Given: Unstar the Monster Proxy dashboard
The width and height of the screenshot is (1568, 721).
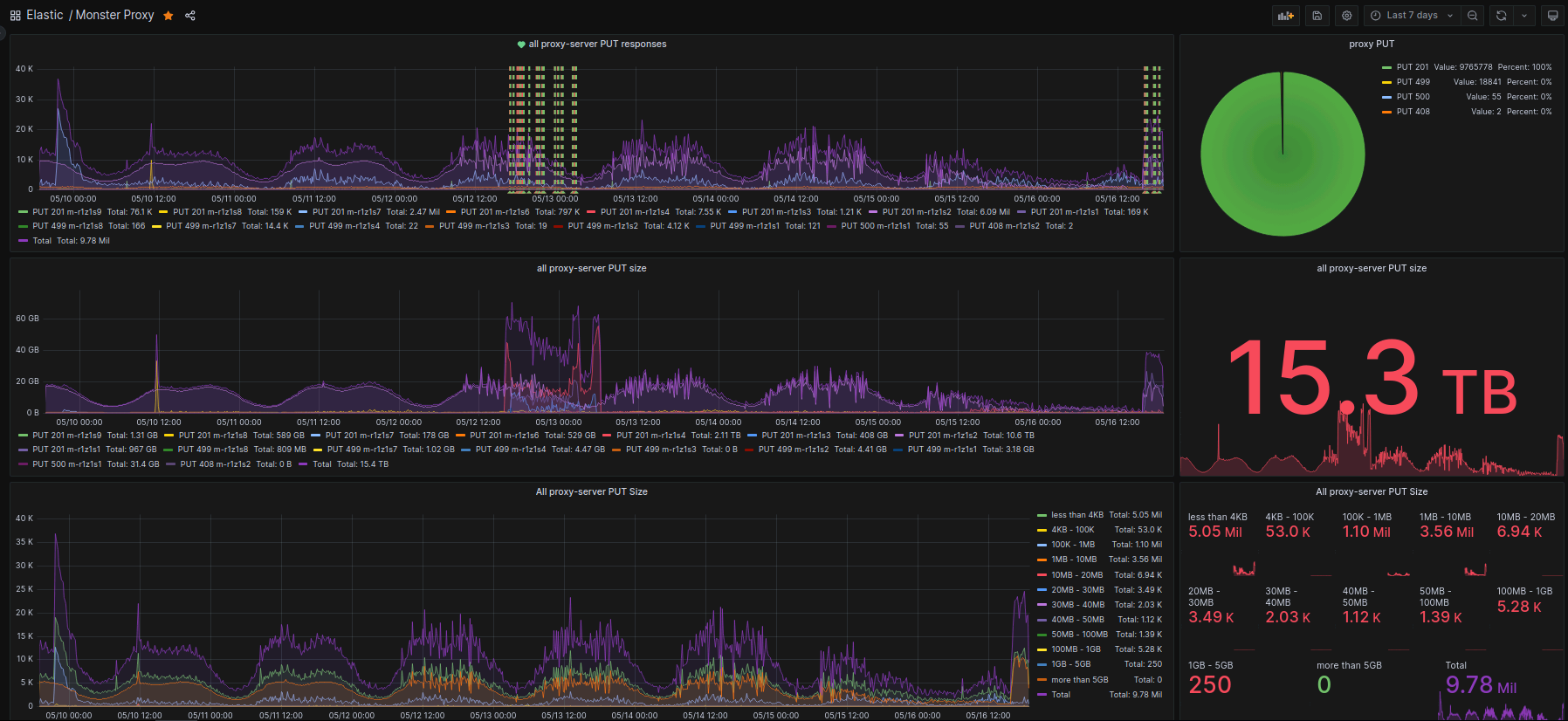Looking at the screenshot, I should click(168, 16).
